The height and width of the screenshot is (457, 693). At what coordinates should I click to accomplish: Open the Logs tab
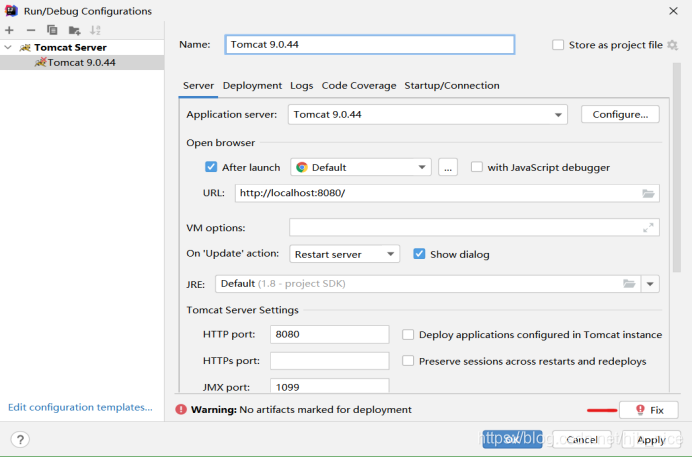click(x=301, y=86)
